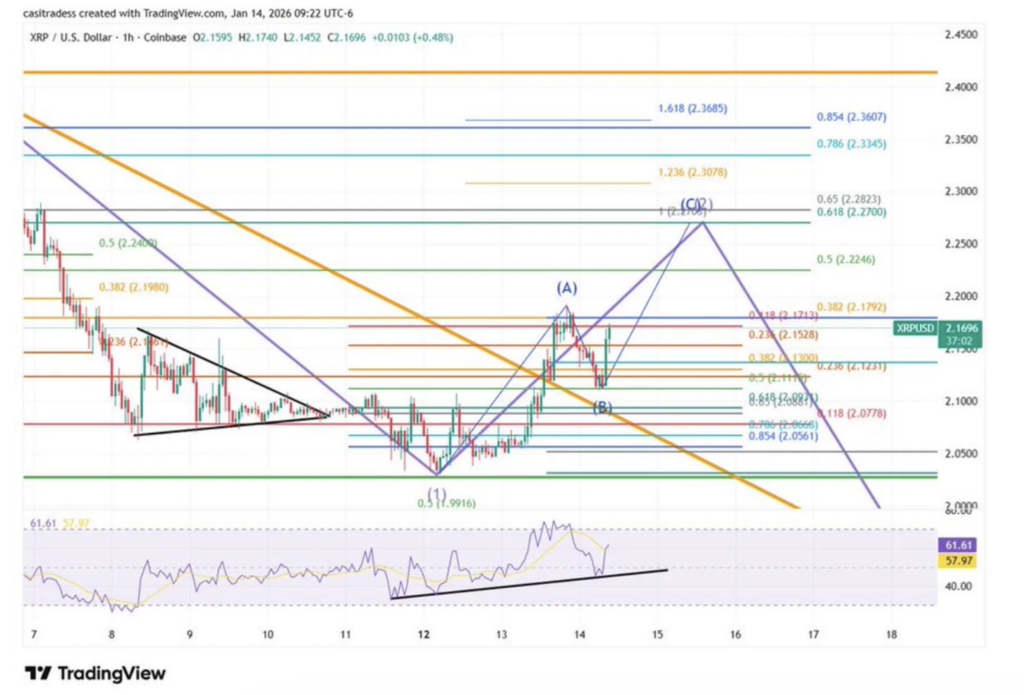Image resolution: width=1024 pixels, height=695 pixels.
Task: Click the (1) wave label near the low
Action: click(x=436, y=493)
